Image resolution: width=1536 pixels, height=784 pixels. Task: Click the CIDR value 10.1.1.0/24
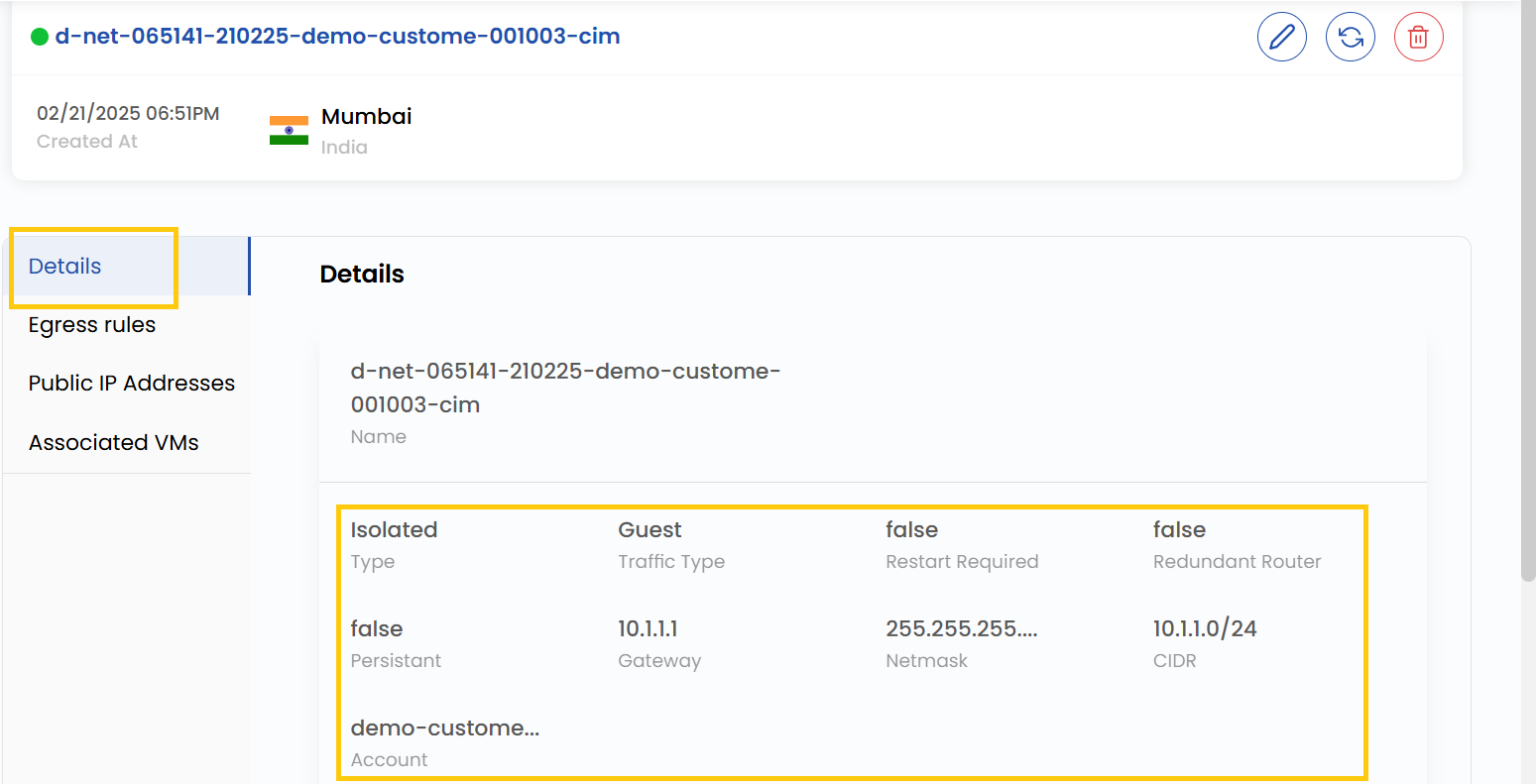(1204, 628)
